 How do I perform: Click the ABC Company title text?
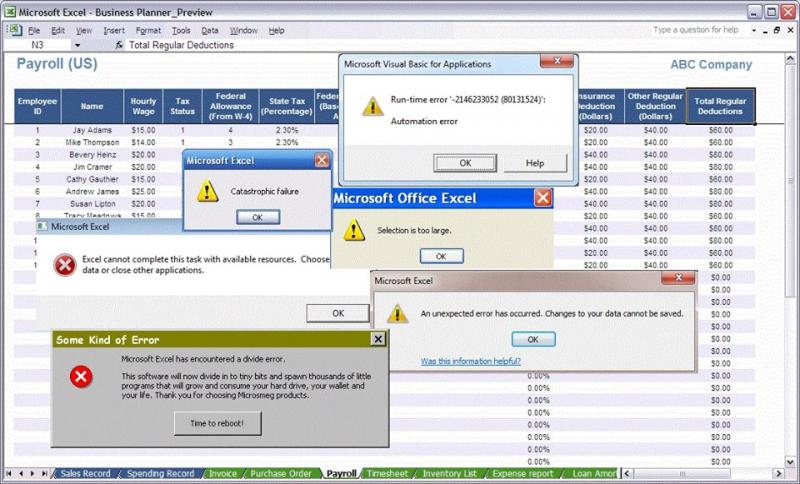(x=711, y=65)
